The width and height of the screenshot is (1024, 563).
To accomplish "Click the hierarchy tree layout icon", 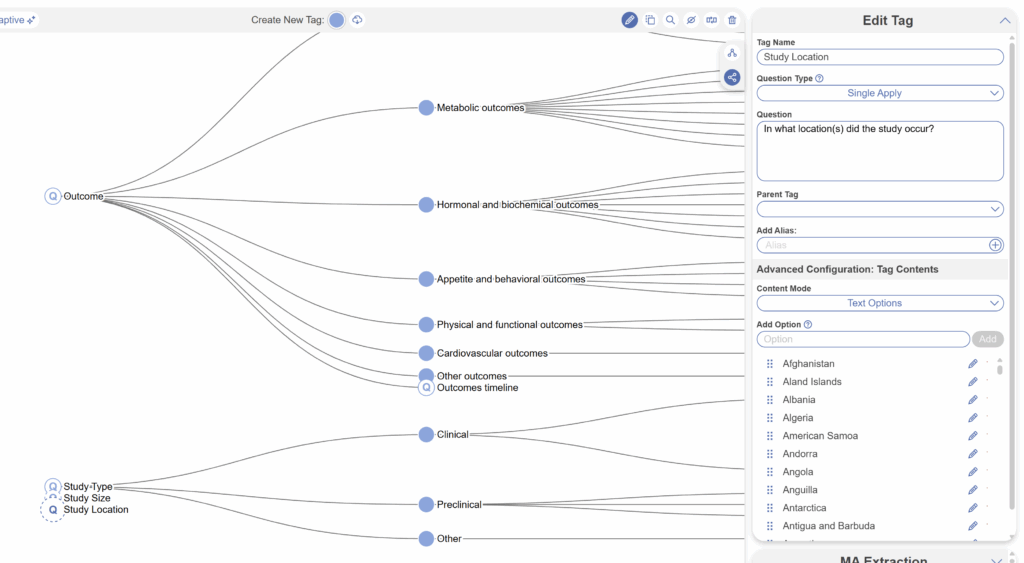I will coord(732,53).
